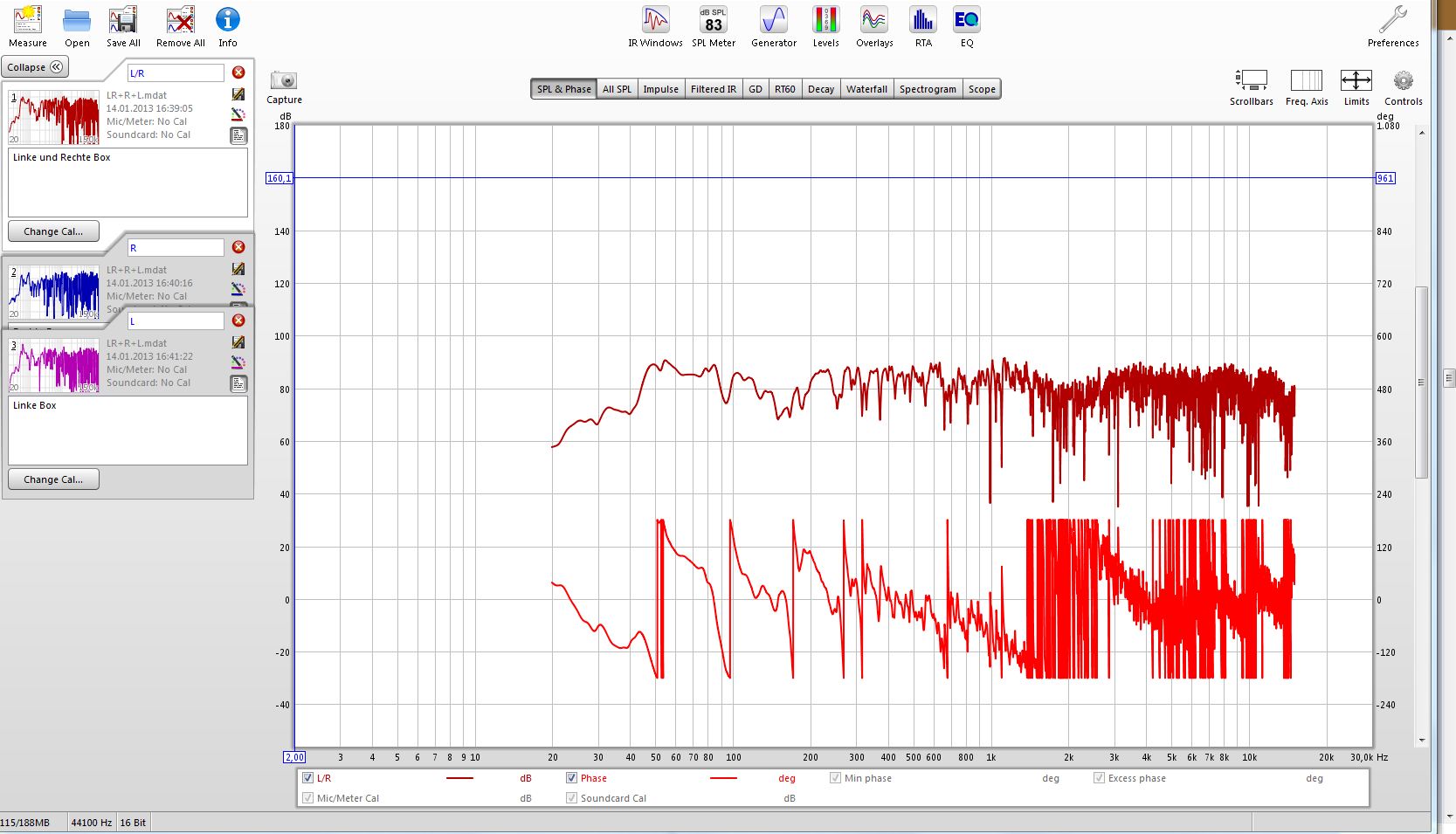Open the RTA analyzer
The image size is (1456, 834).
[x=923, y=26]
